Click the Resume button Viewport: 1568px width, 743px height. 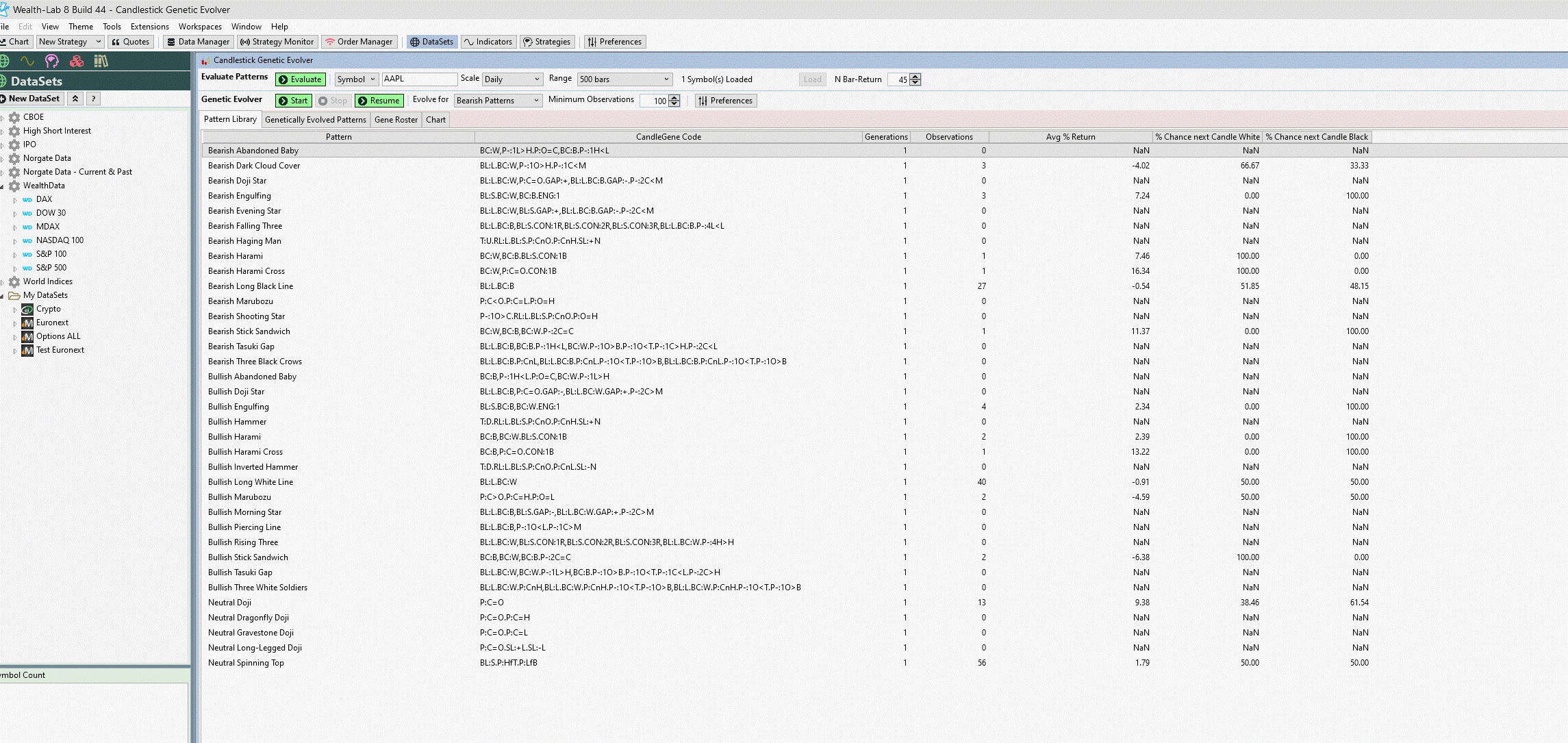click(x=379, y=101)
